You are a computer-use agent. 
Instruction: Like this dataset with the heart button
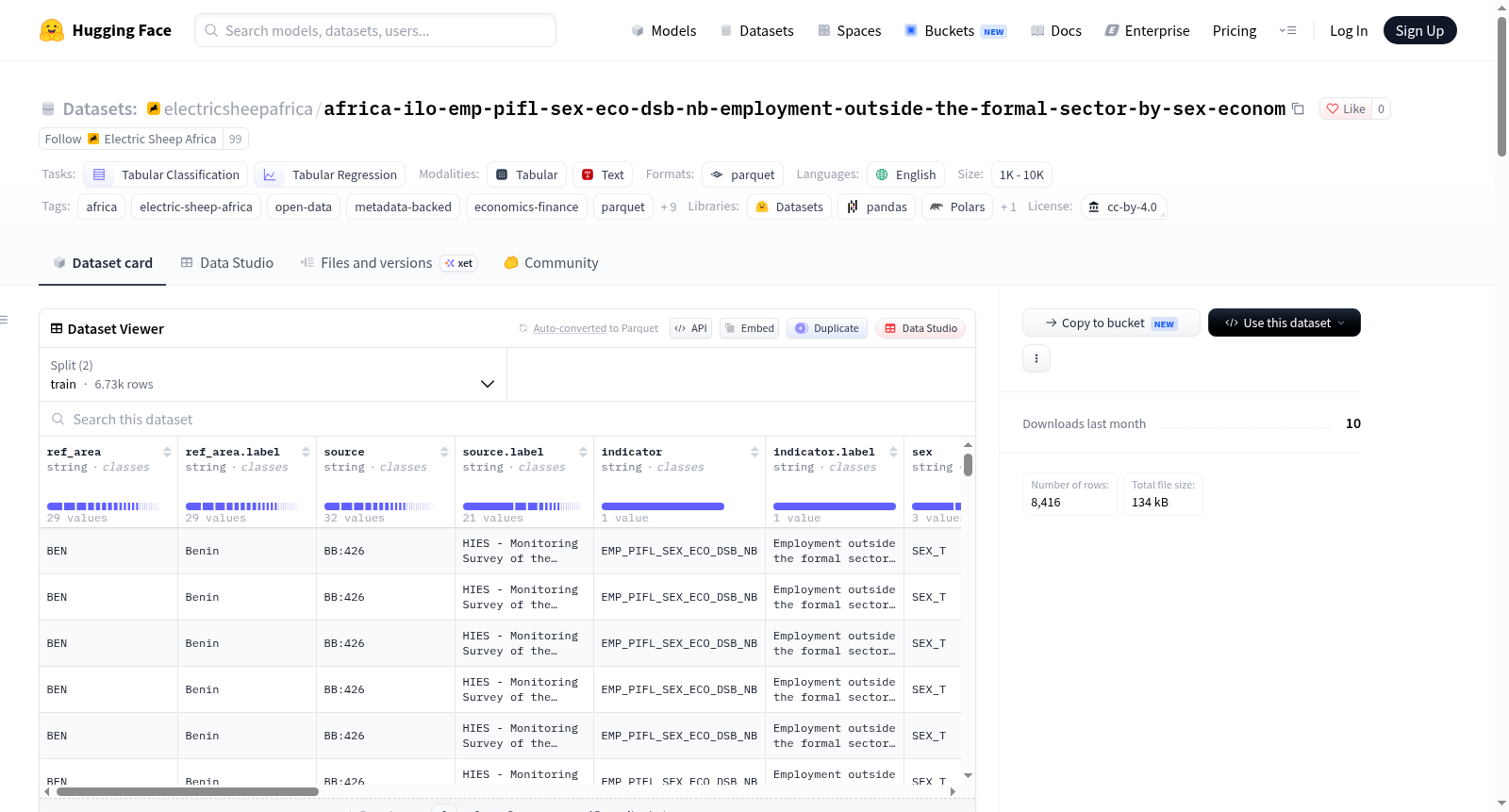click(1346, 108)
